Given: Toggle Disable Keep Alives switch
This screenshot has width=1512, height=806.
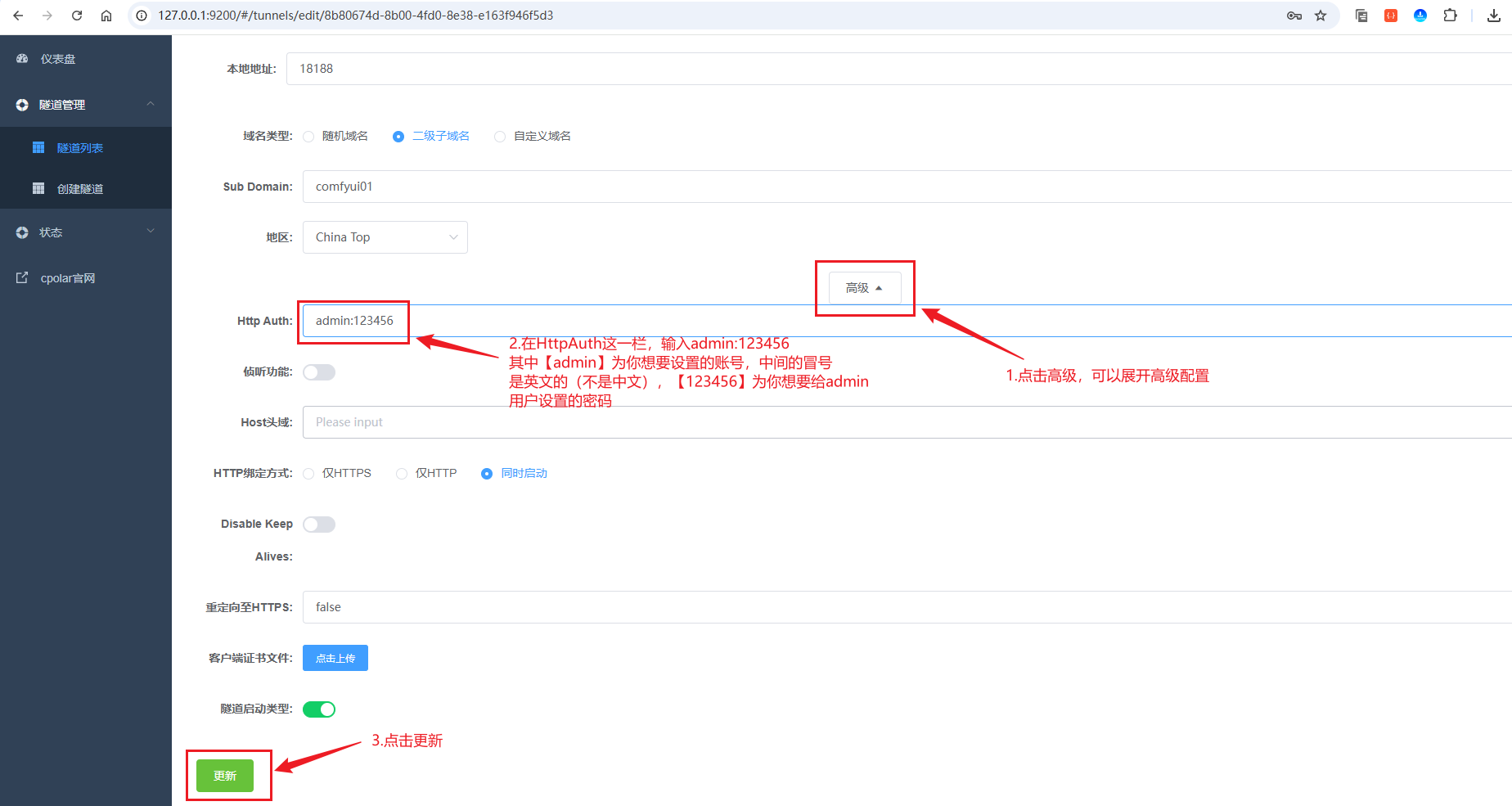Looking at the screenshot, I should tap(319, 525).
